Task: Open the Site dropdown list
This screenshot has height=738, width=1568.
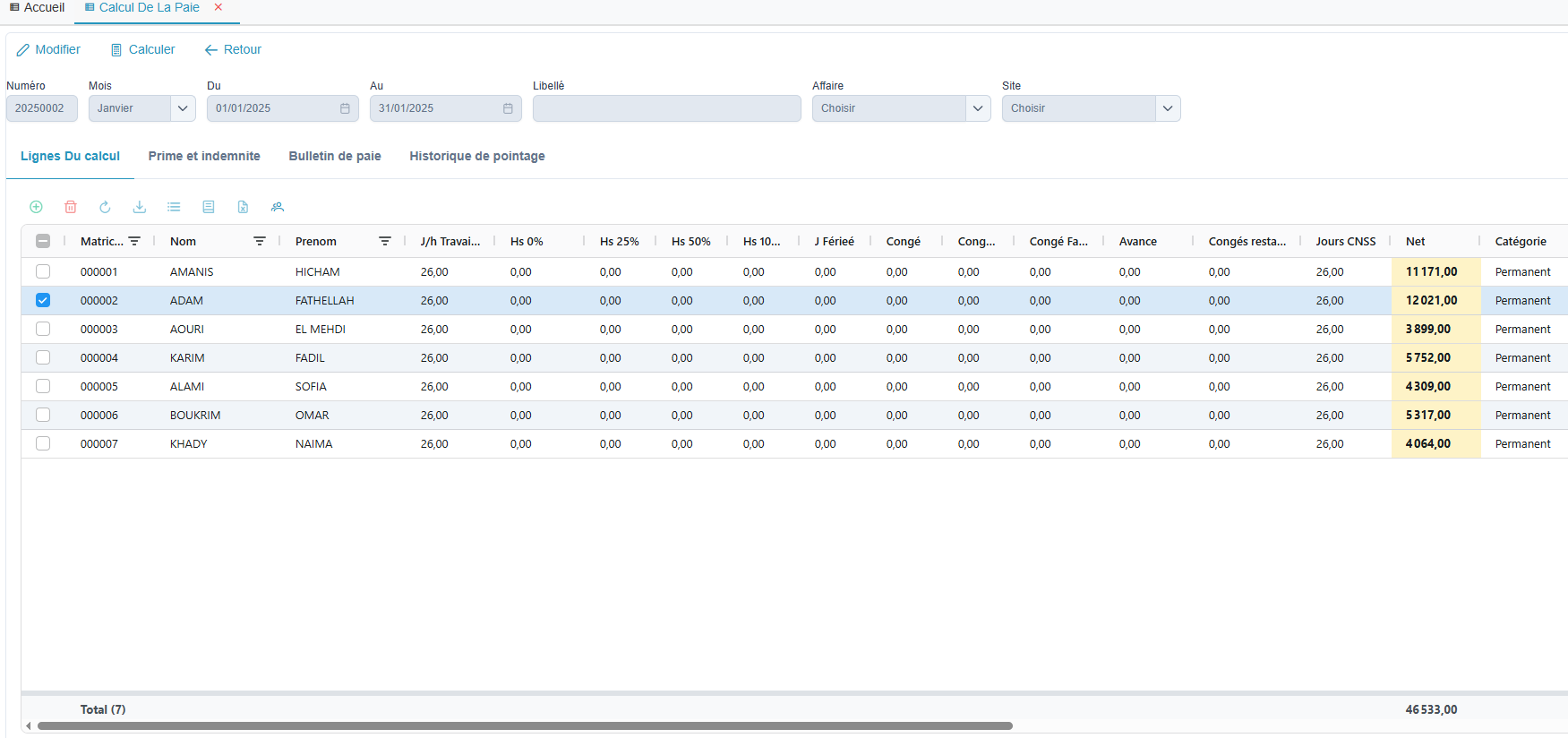Action: point(1167,108)
